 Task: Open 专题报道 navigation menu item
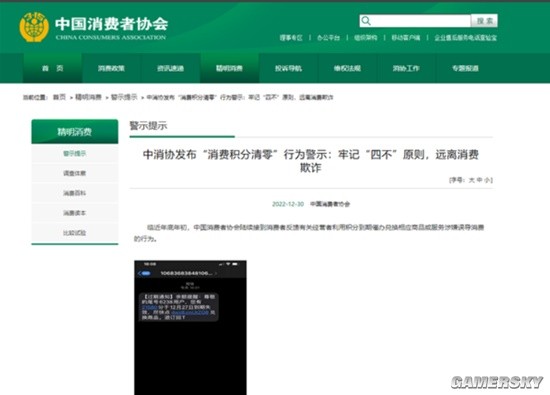pyautogui.click(x=465, y=68)
